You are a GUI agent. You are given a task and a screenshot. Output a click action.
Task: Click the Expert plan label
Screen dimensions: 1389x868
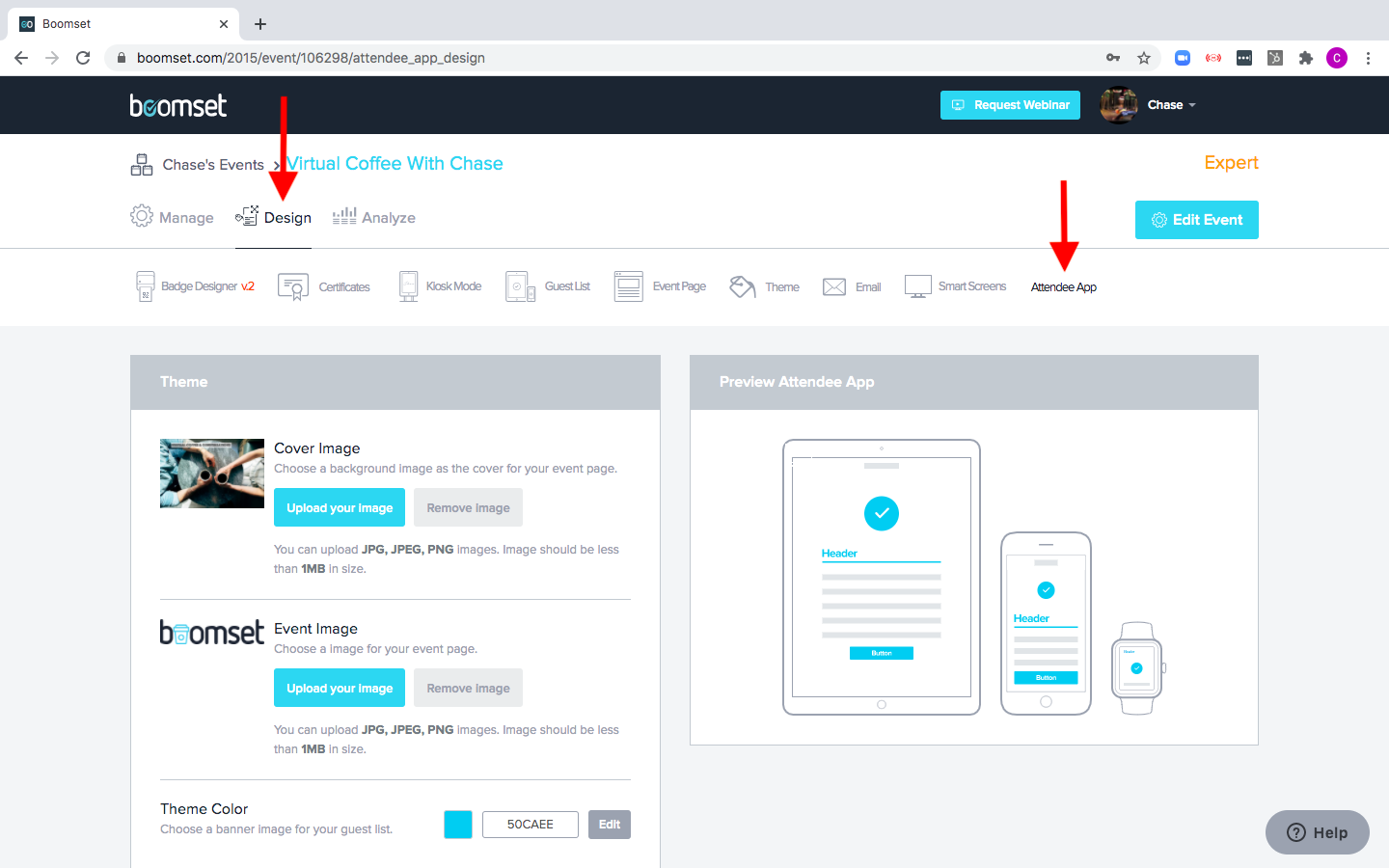1231,163
